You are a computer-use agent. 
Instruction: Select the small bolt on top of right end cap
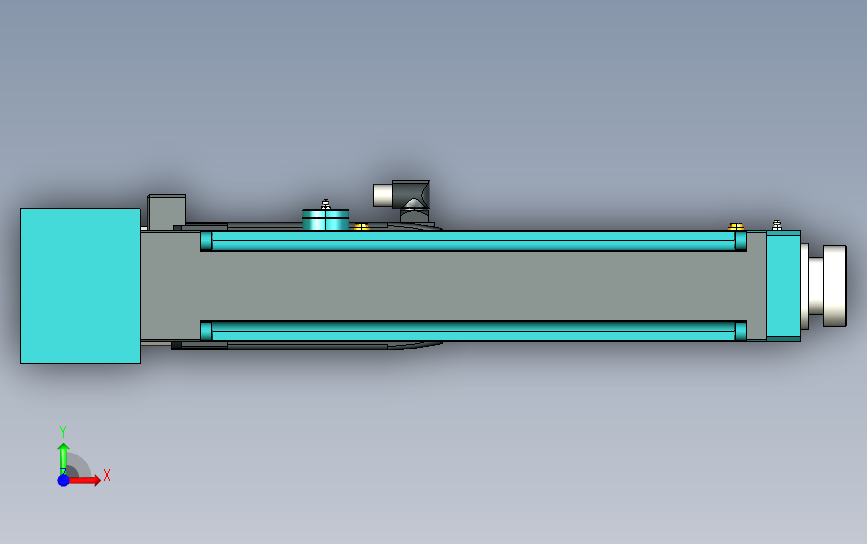pyautogui.click(x=777, y=225)
